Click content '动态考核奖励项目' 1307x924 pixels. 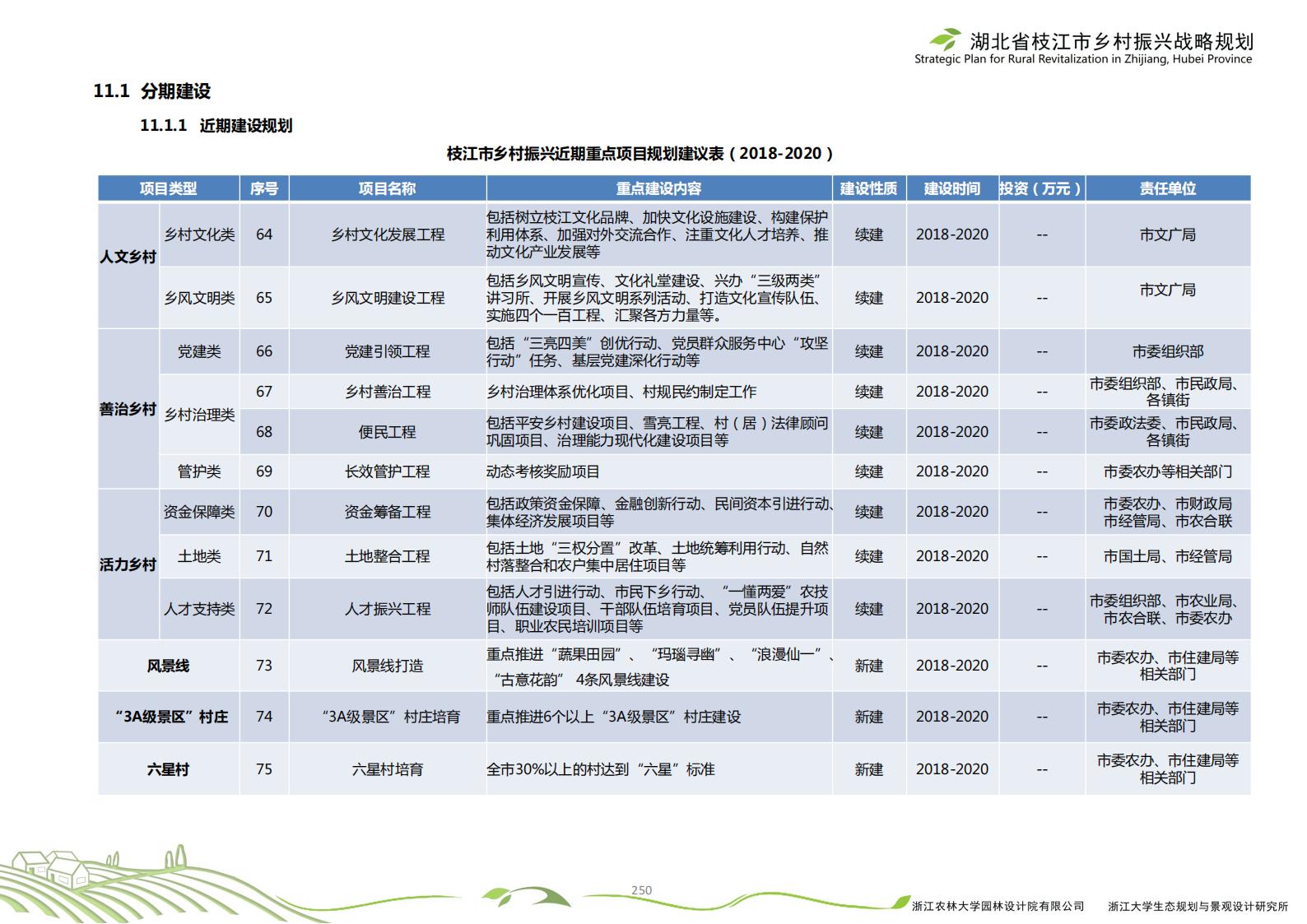click(543, 471)
